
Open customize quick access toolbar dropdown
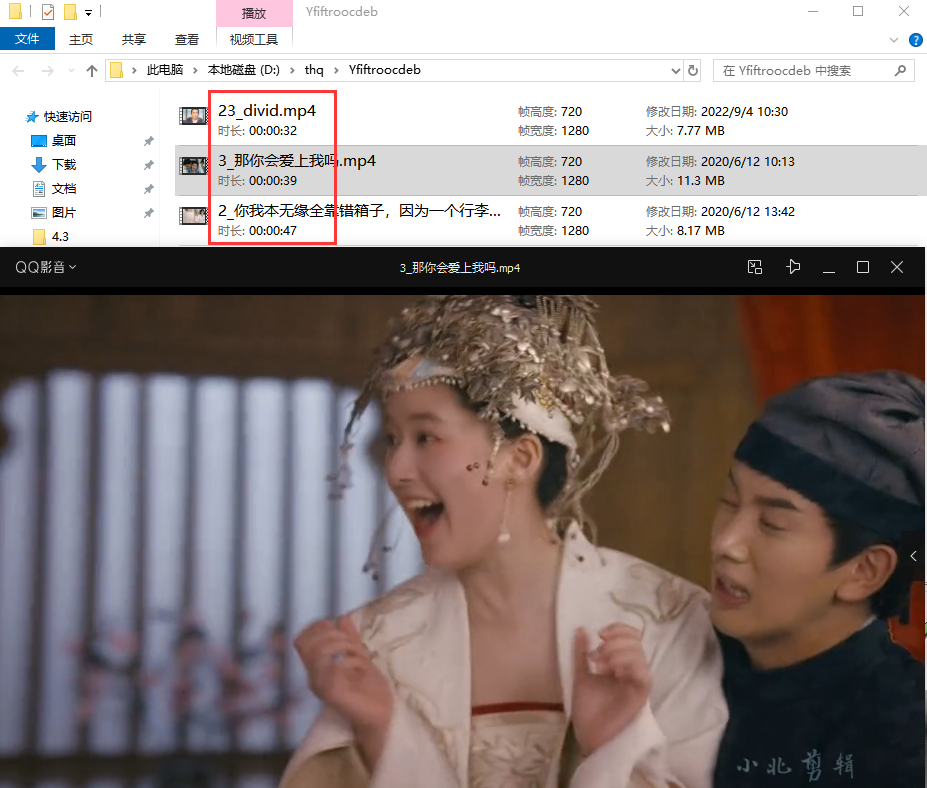pos(89,12)
